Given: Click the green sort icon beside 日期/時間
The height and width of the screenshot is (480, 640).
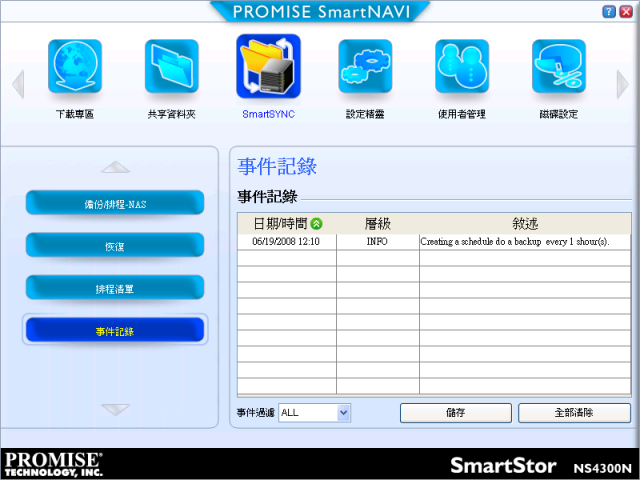Looking at the screenshot, I should [x=316, y=224].
